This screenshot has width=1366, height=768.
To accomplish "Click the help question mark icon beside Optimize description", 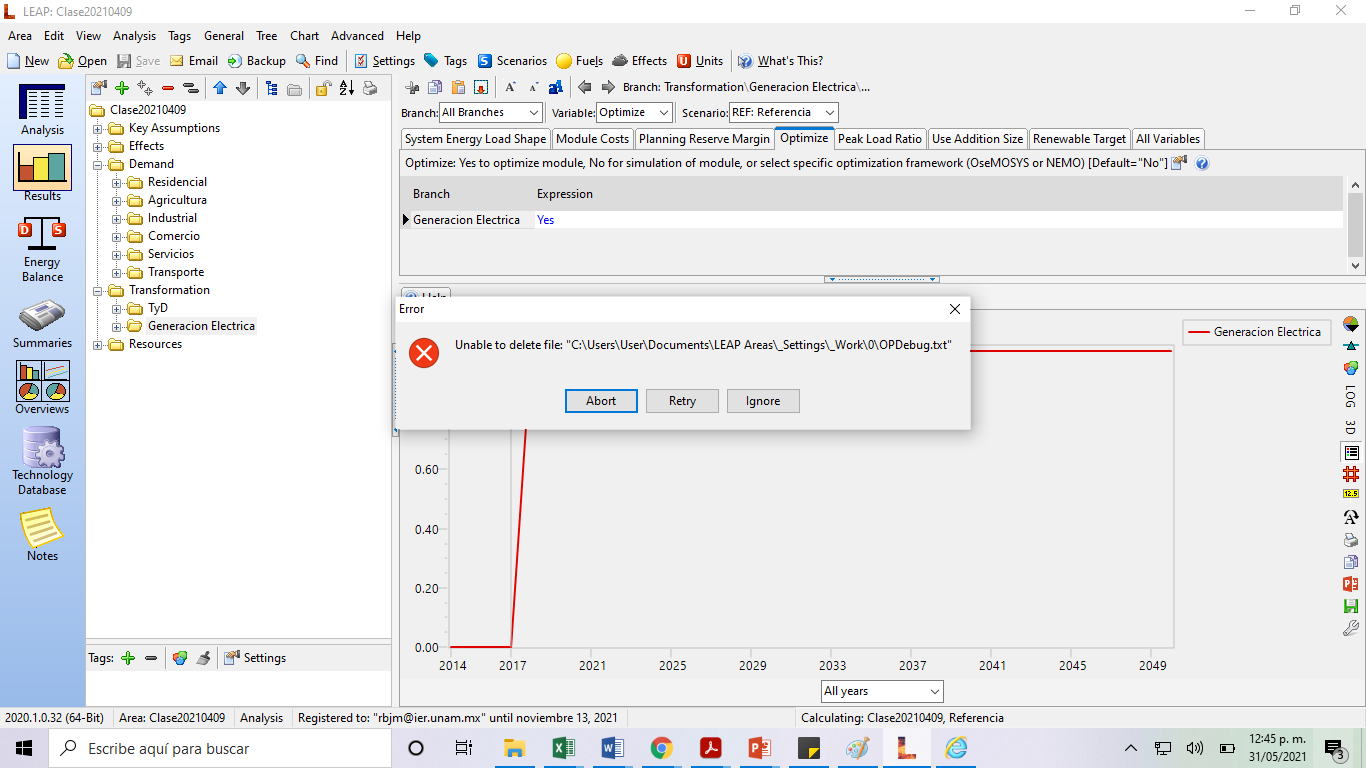I will 1202,163.
